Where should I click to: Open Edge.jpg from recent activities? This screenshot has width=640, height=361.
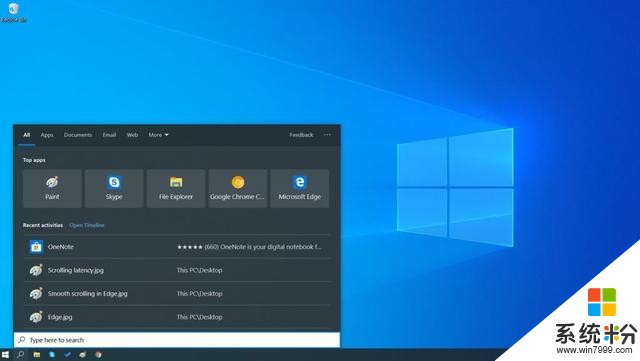tap(177, 316)
